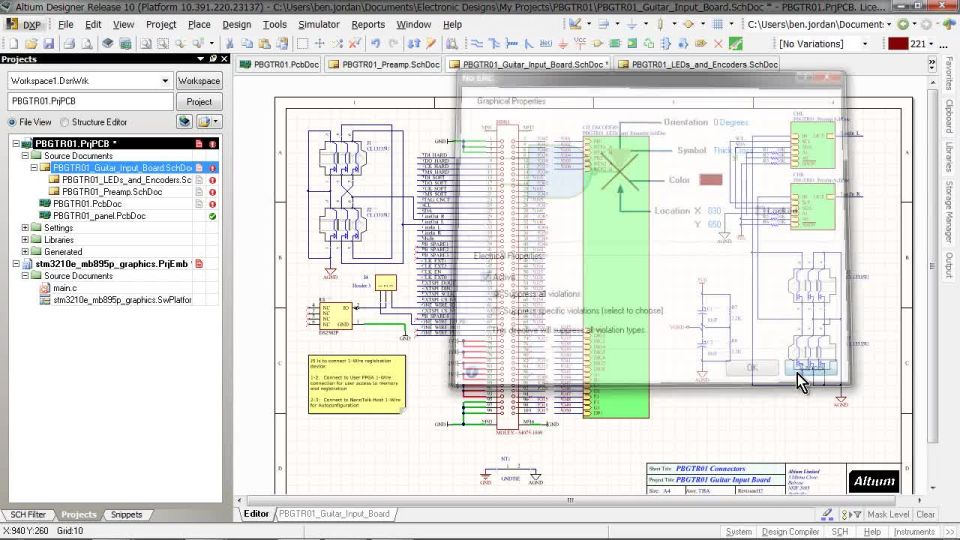Switch to the SCH Filter panel tab
This screenshot has width=960, height=540.
pyautogui.click(x=28, y=514)
